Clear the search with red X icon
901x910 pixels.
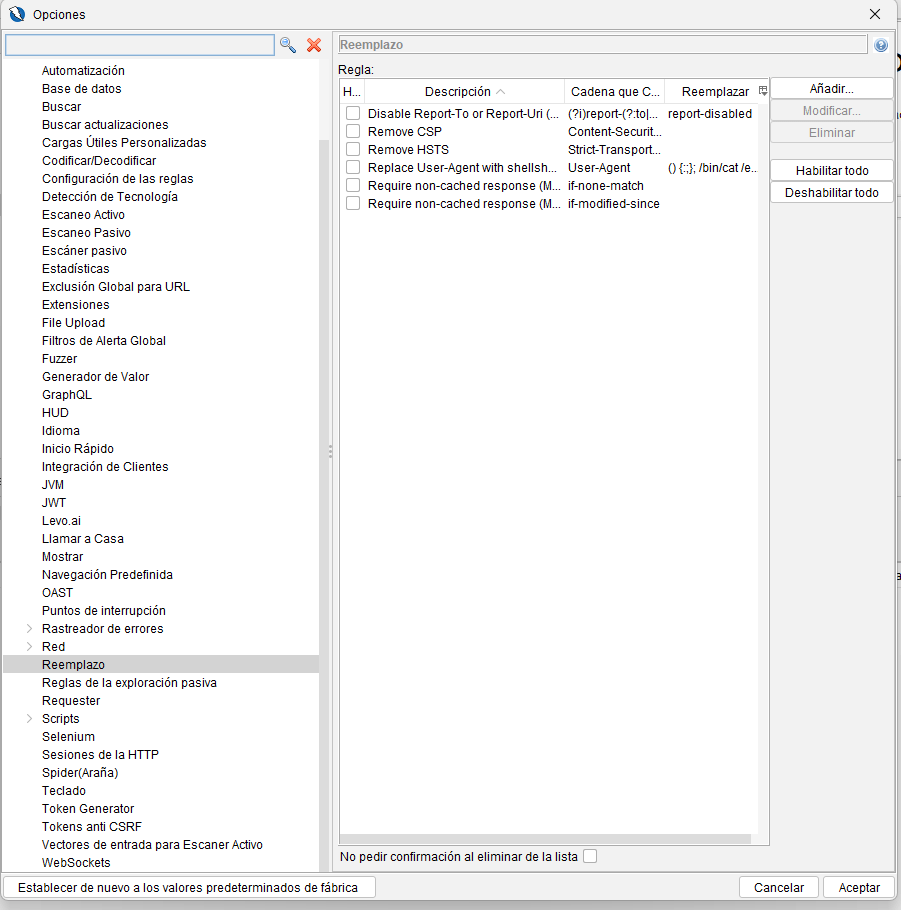coord(314,45)
